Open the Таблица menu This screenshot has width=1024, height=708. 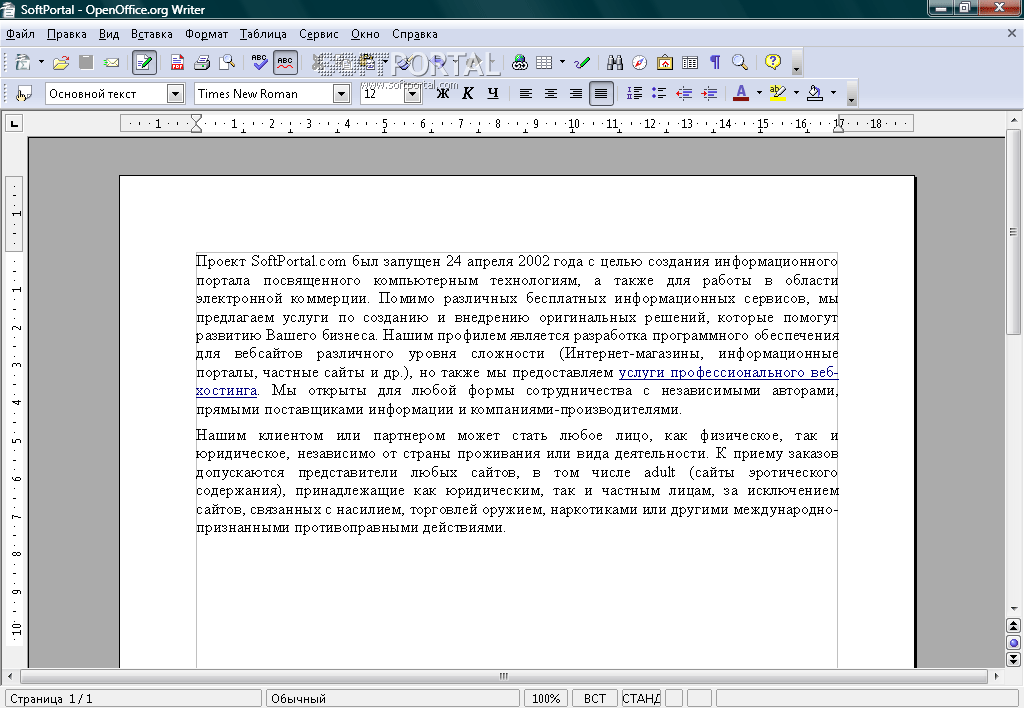tap(263, 34)
